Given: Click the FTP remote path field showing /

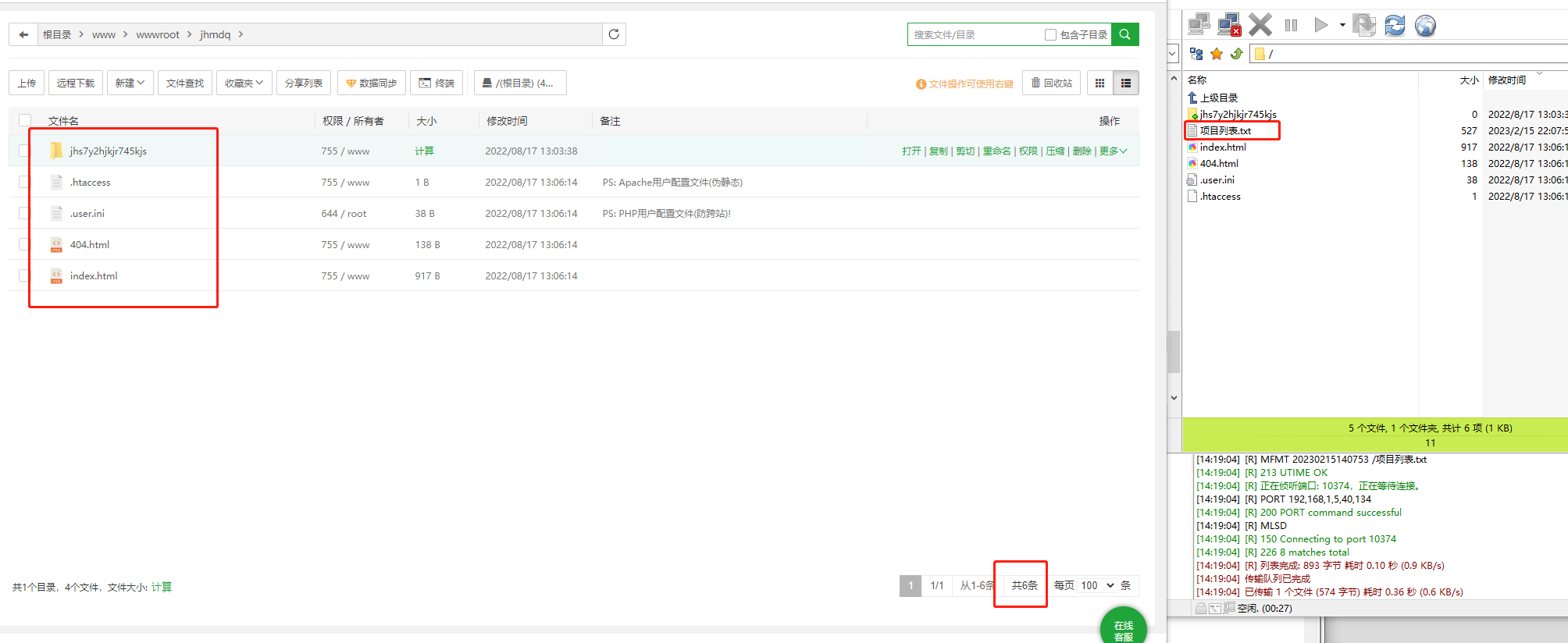Looking at the screenshot, I should pyautogui.click(x=1409, y=54).
